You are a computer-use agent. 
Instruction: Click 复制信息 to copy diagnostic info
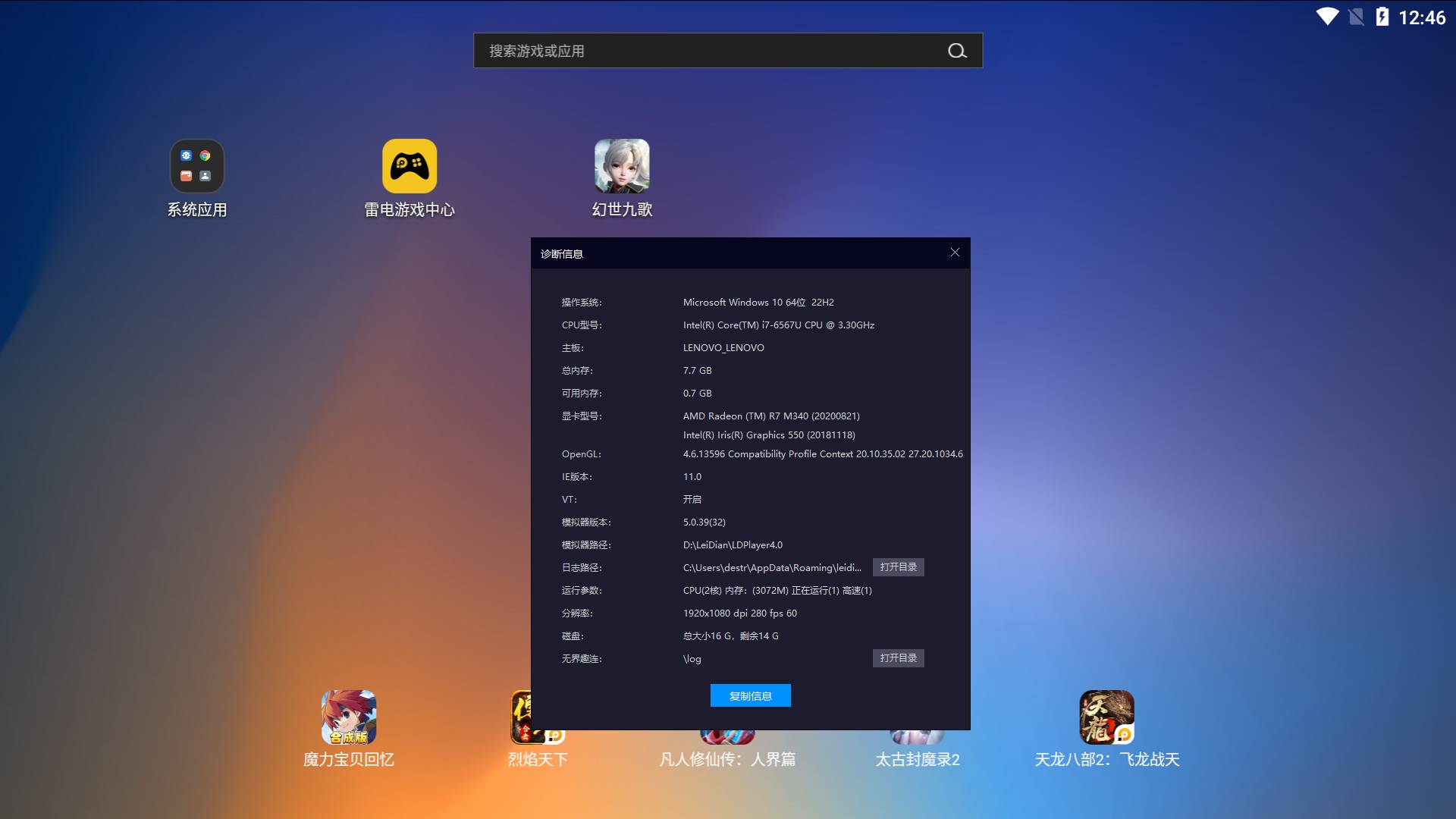(750, 695)
